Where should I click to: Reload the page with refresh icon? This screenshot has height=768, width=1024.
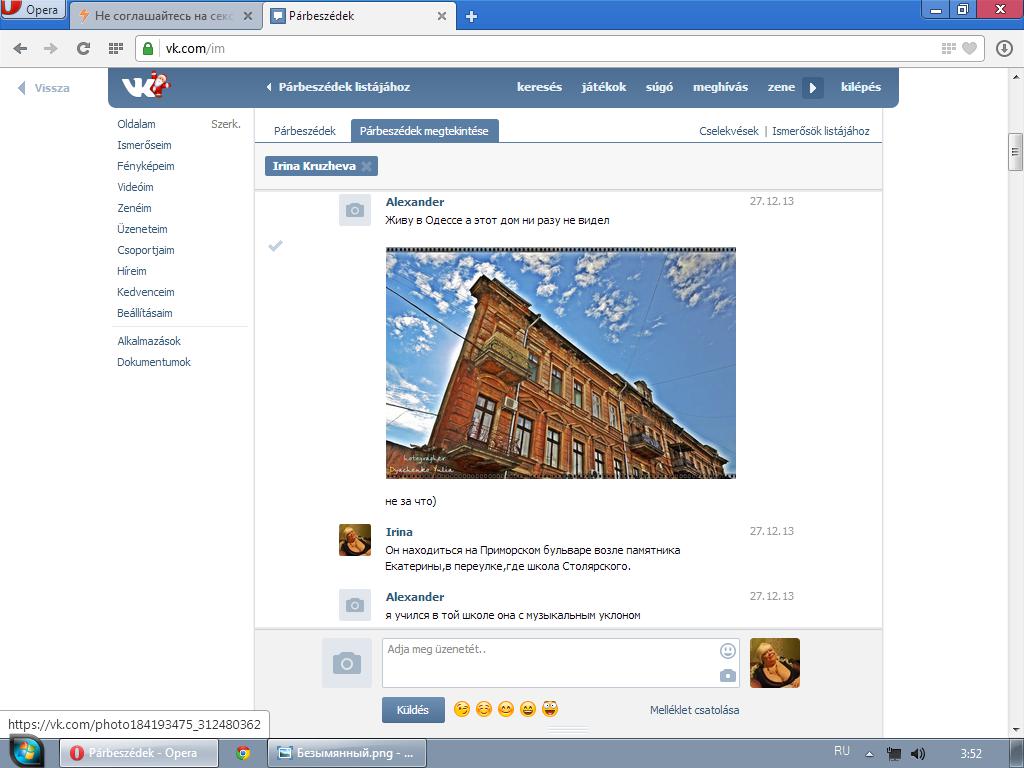click(83, 48)
